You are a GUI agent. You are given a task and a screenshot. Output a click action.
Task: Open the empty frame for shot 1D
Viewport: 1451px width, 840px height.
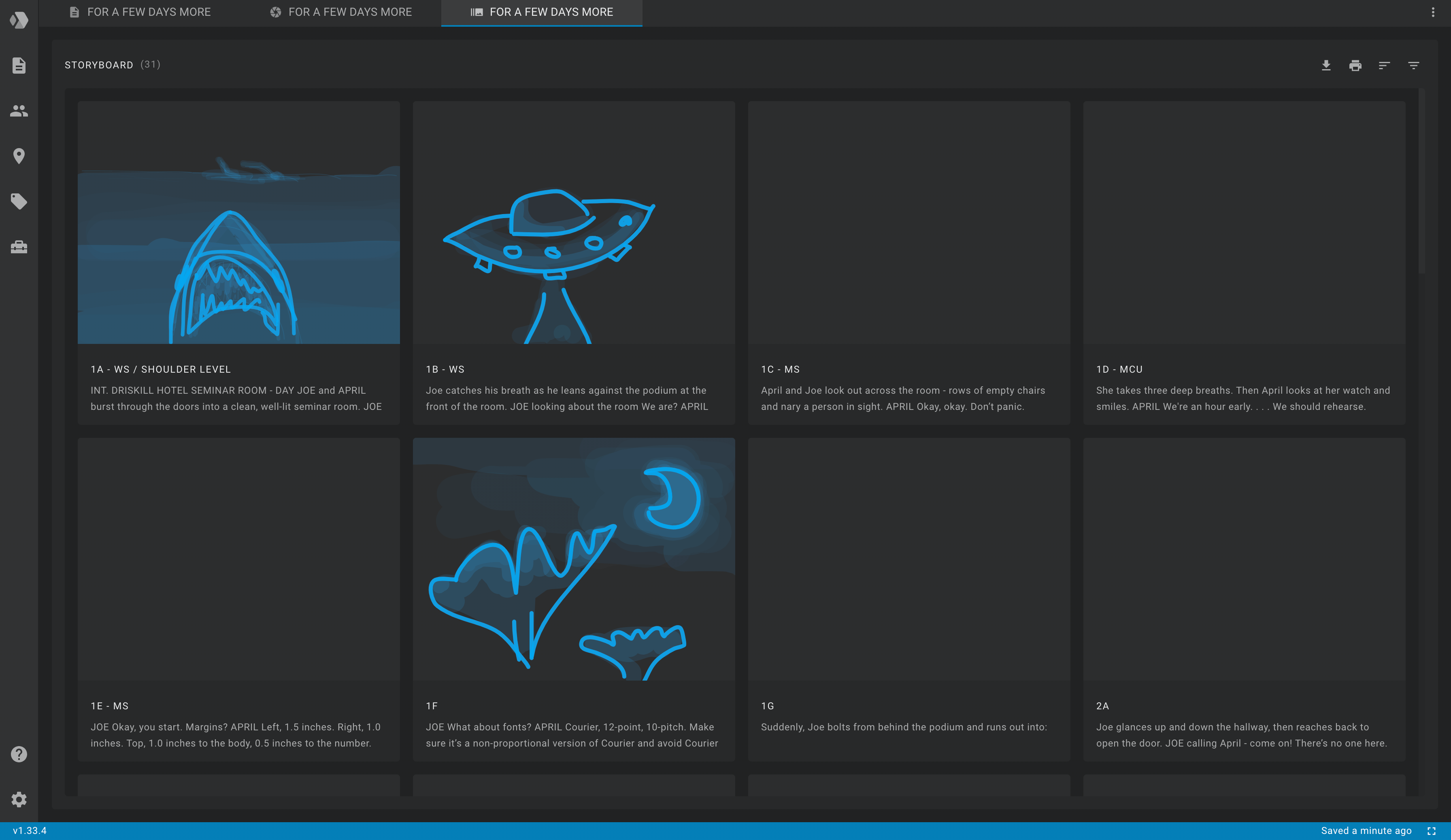(x=1244, y=223)
